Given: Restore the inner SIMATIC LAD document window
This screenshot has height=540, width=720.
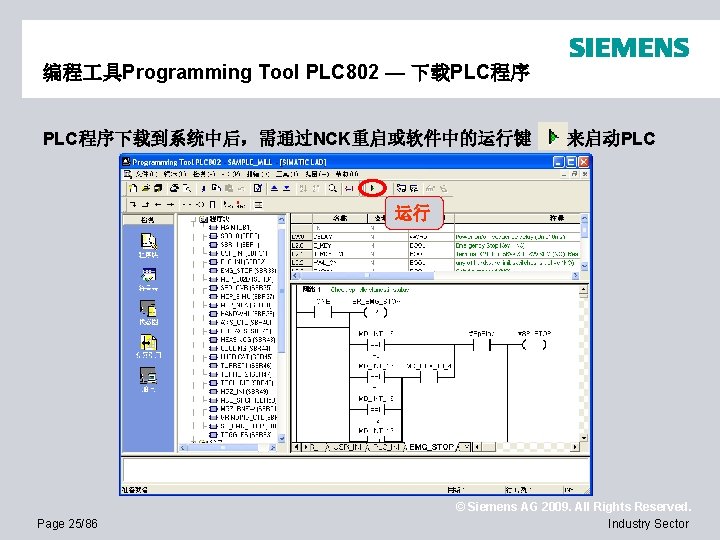Looking at the screenshot, I should [x=574, y=174].
